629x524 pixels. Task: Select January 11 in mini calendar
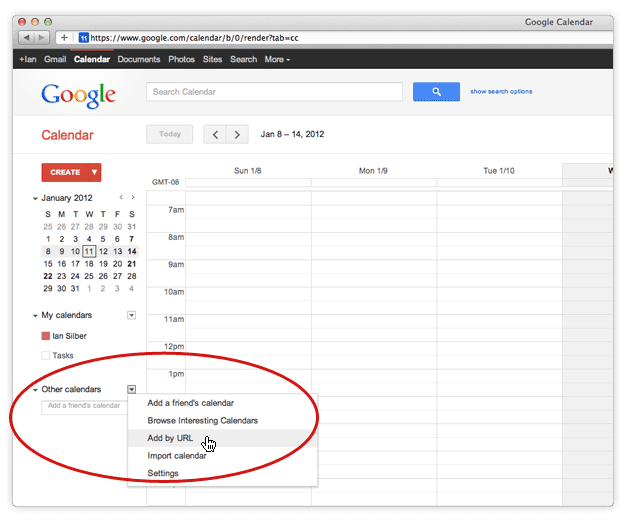pyautogui.click(x=89, y=252)
